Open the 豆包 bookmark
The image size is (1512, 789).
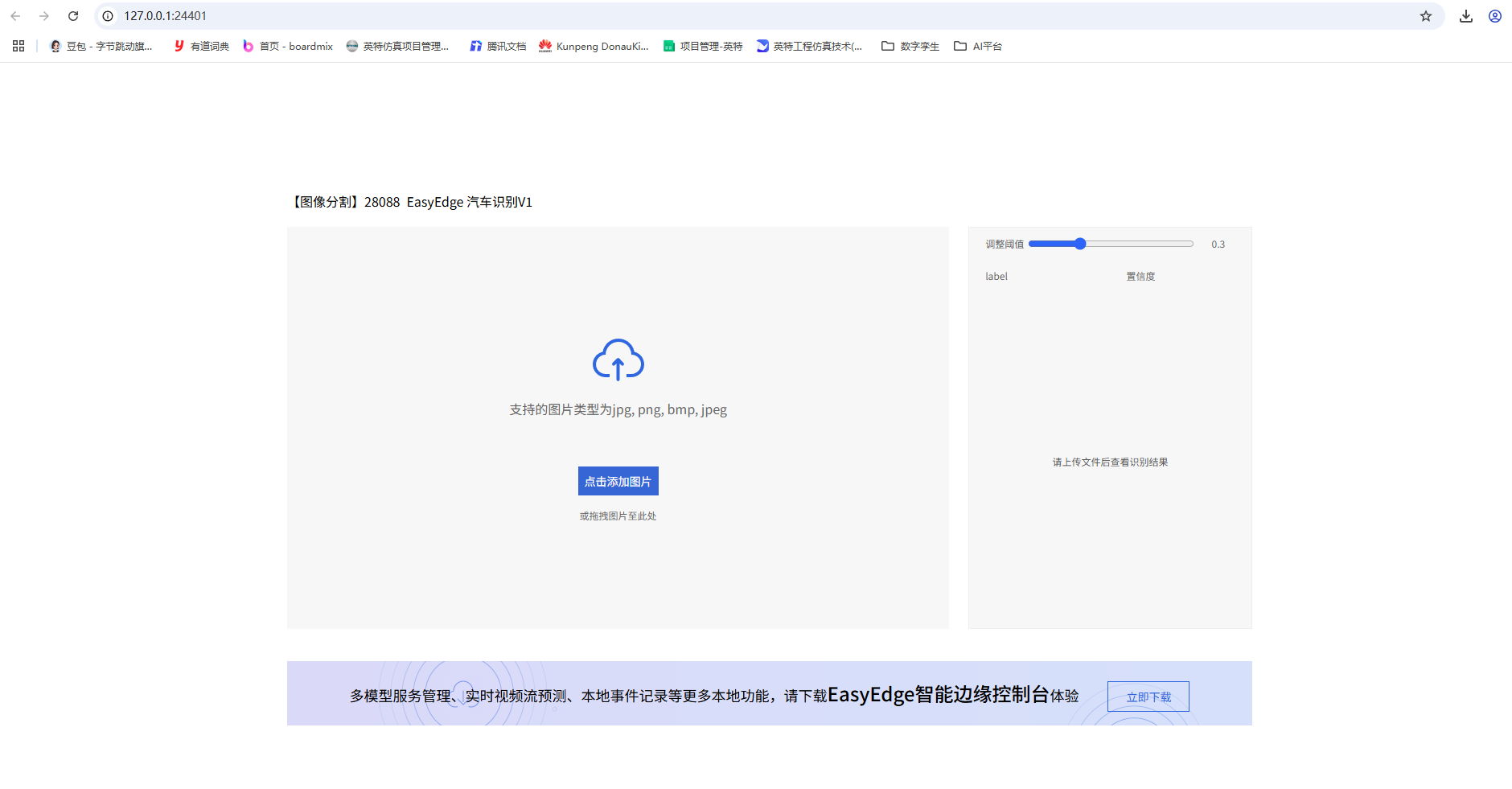(x=101, y=46)
